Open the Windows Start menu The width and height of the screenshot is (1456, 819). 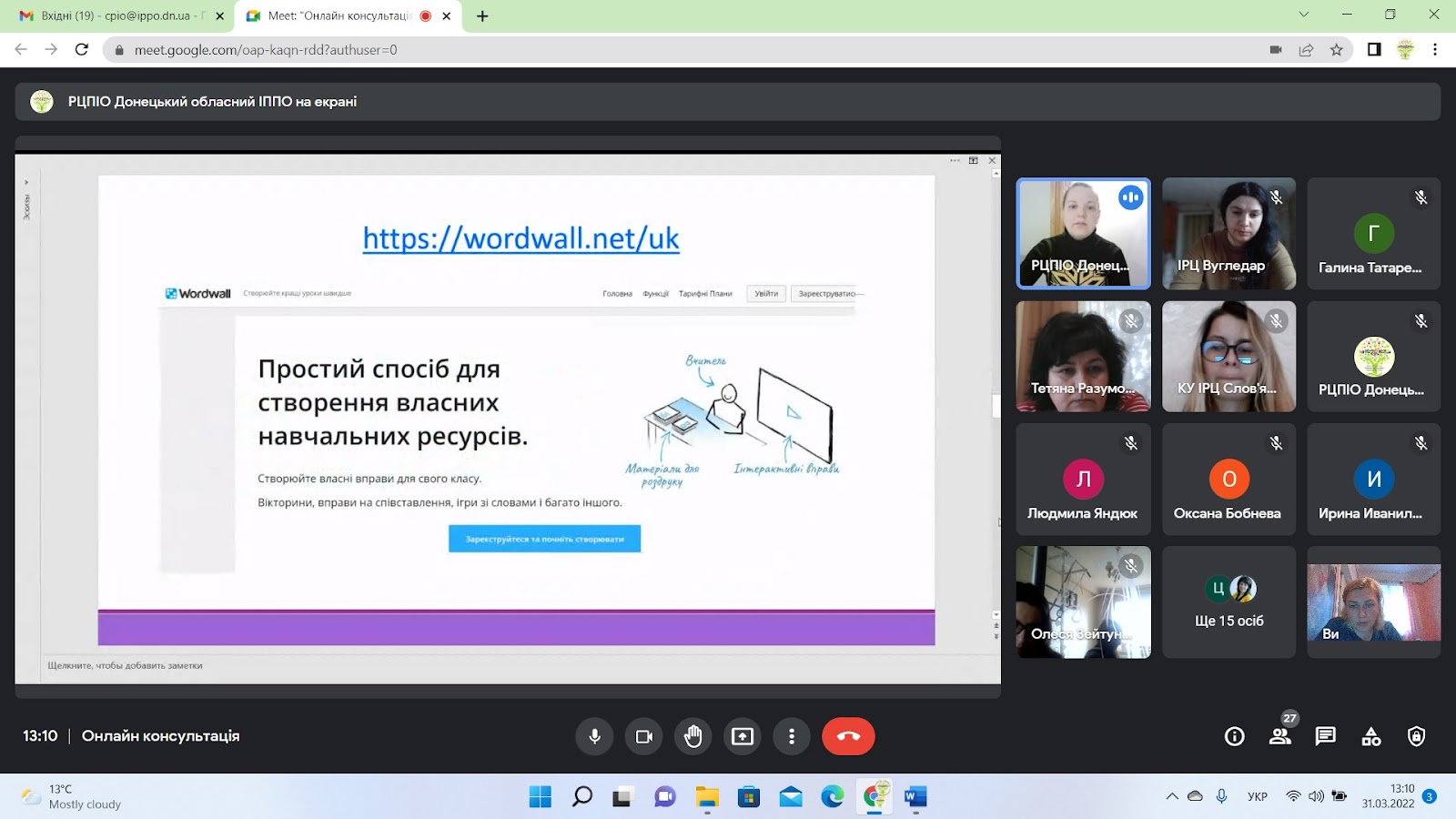point(540,797)
